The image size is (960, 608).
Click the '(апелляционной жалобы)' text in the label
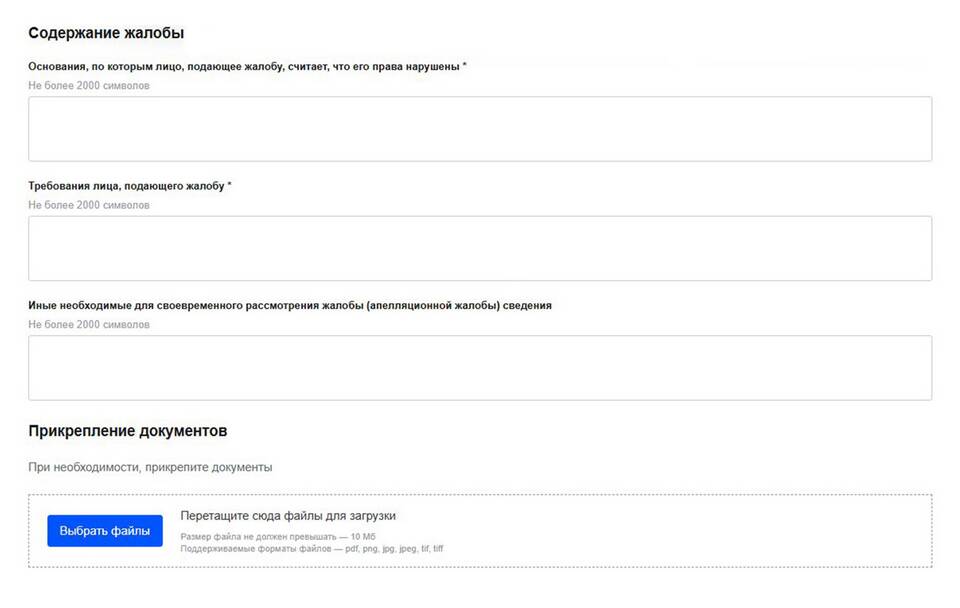click(428, 305)
